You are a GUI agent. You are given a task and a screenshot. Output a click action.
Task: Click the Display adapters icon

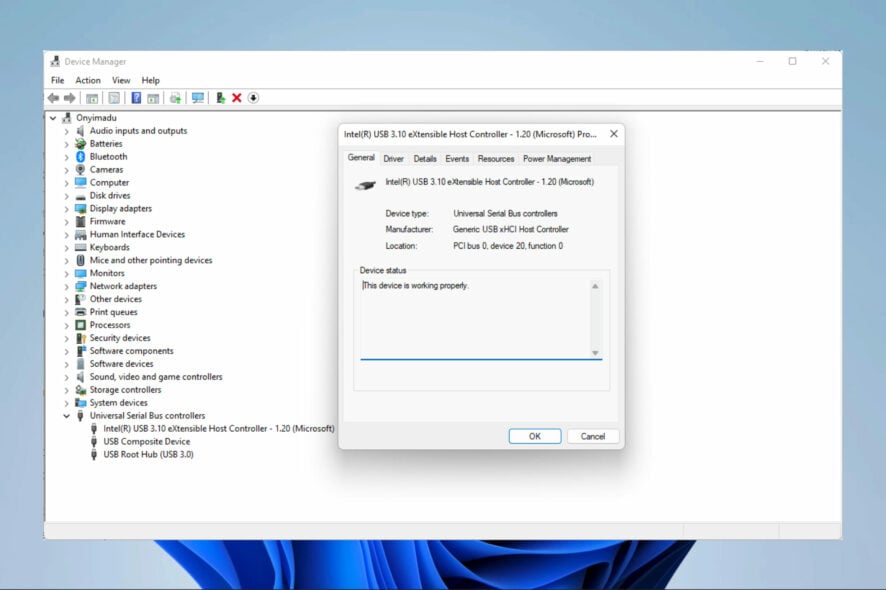[80, 209]
